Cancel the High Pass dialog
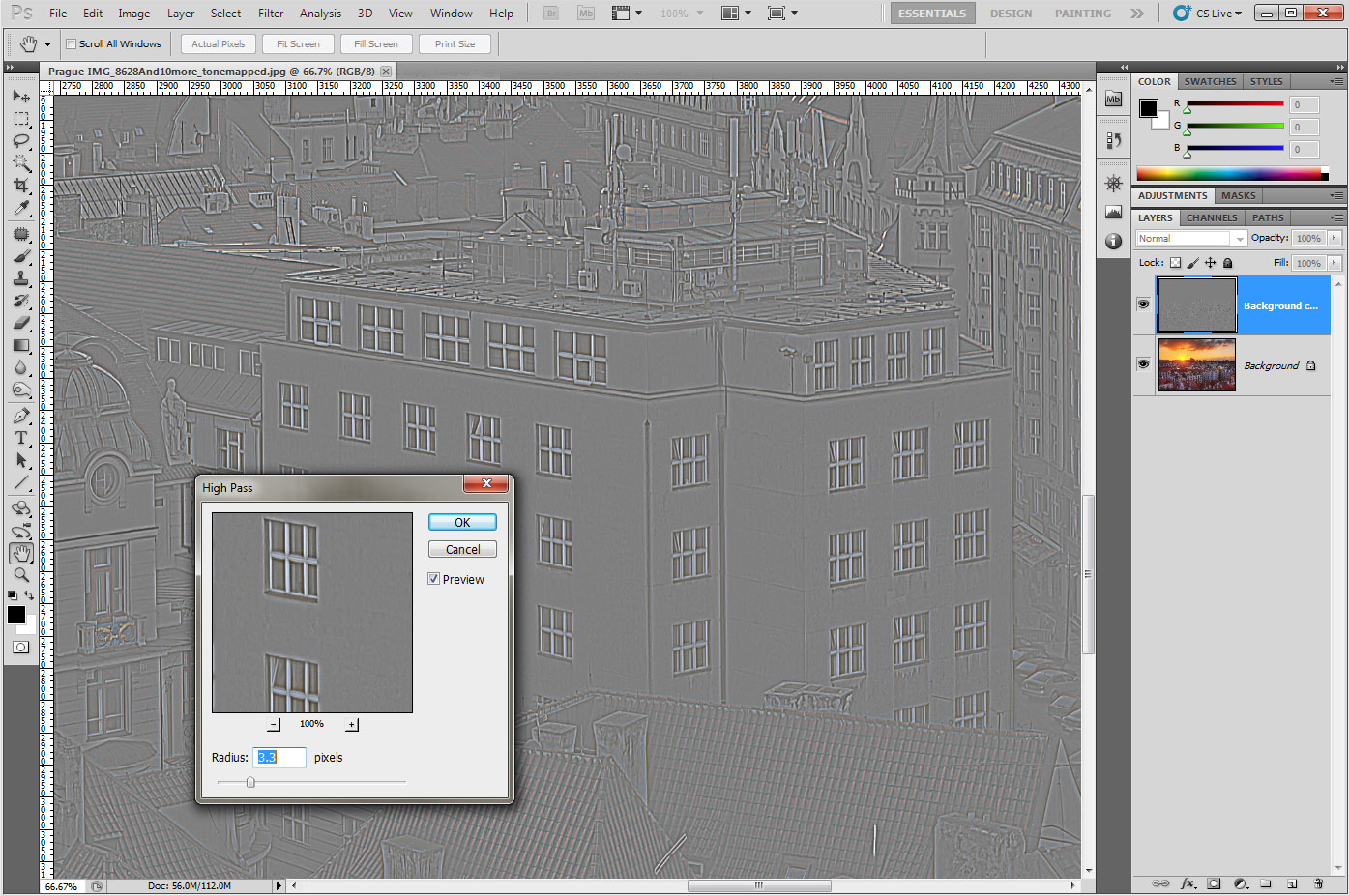 pos(462,549)
